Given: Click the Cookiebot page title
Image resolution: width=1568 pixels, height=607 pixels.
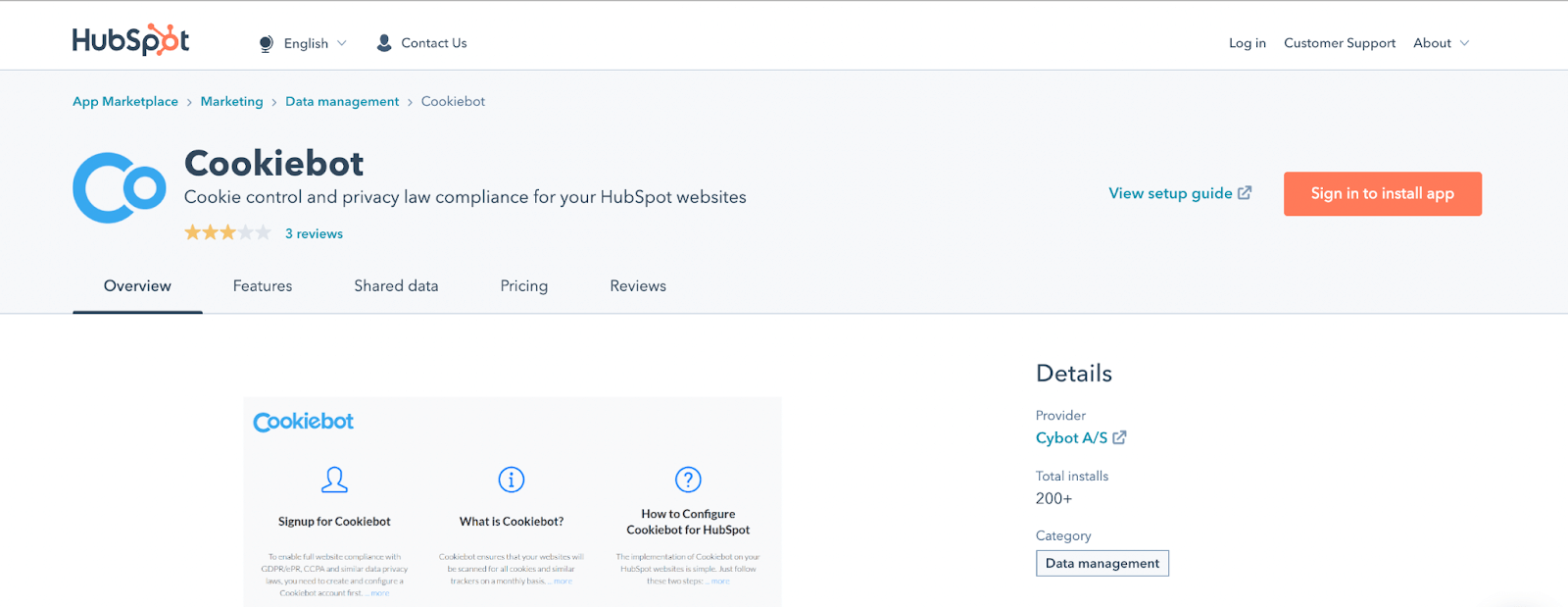Looking at the screenshot, I should point(273,163).
